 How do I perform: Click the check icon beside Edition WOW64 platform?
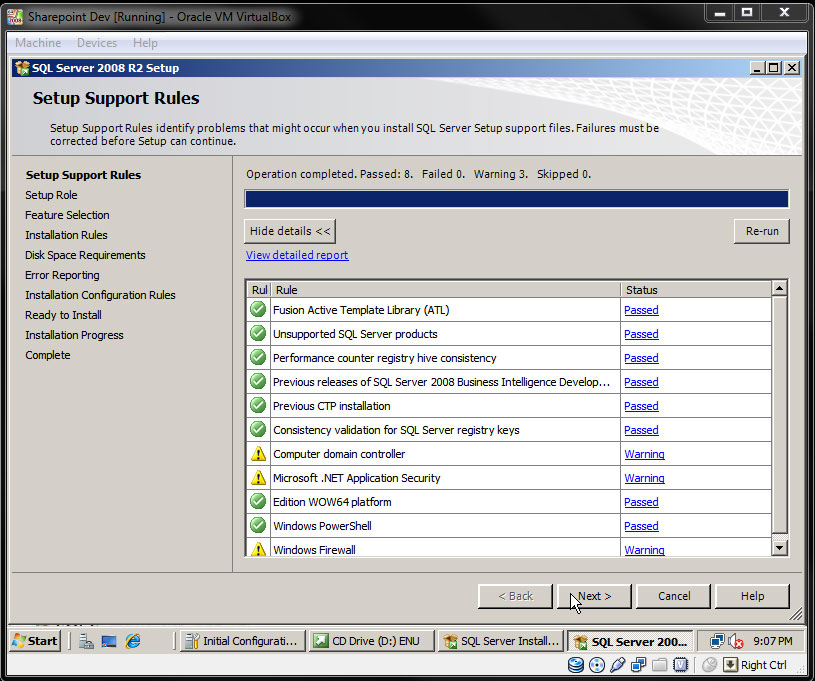[258, 501]
